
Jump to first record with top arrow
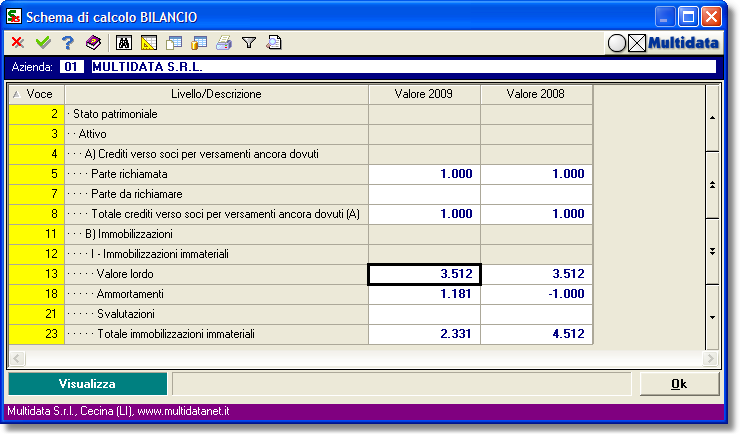712,118
